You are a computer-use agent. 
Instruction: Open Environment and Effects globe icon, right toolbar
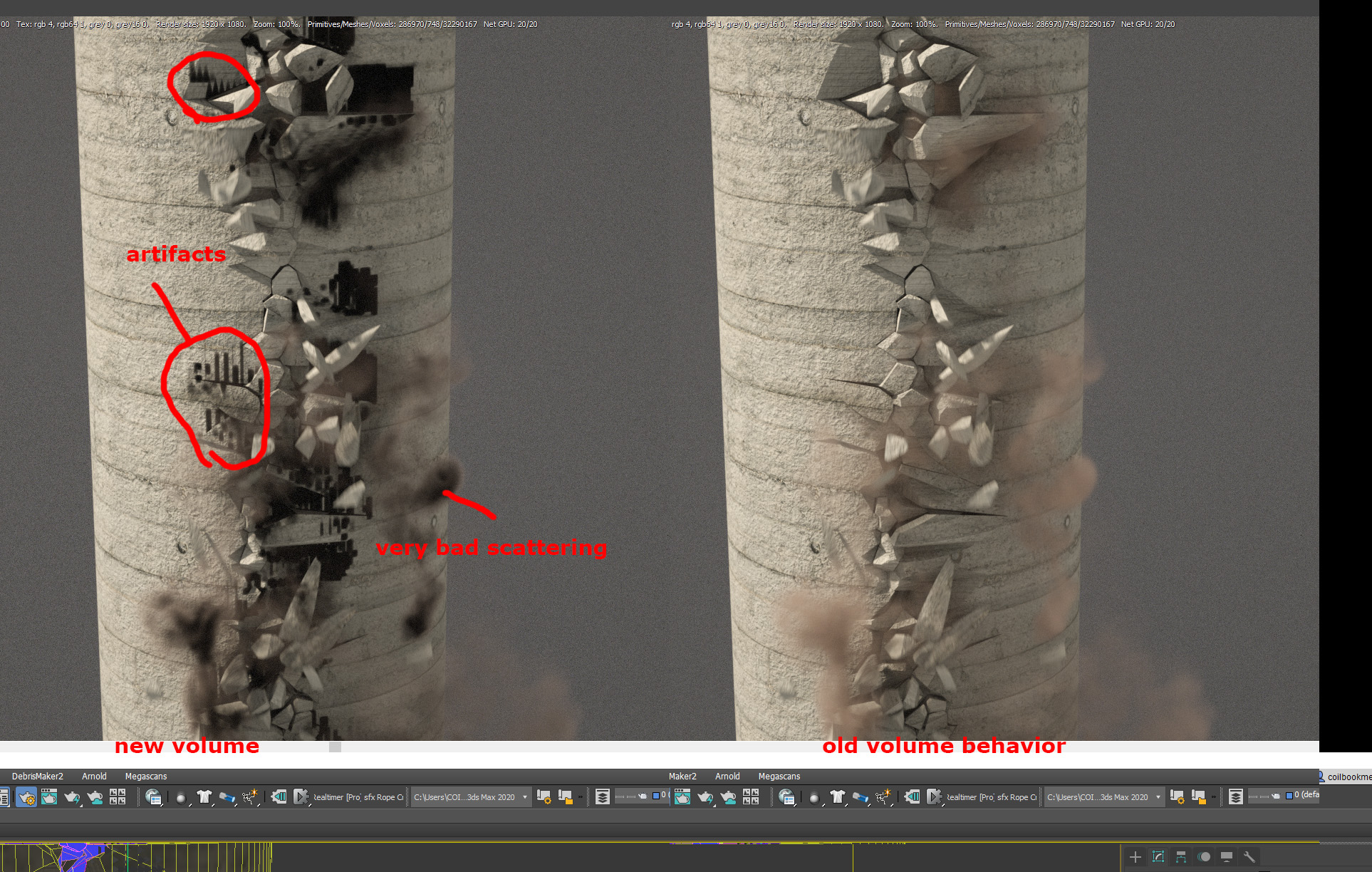786,797
